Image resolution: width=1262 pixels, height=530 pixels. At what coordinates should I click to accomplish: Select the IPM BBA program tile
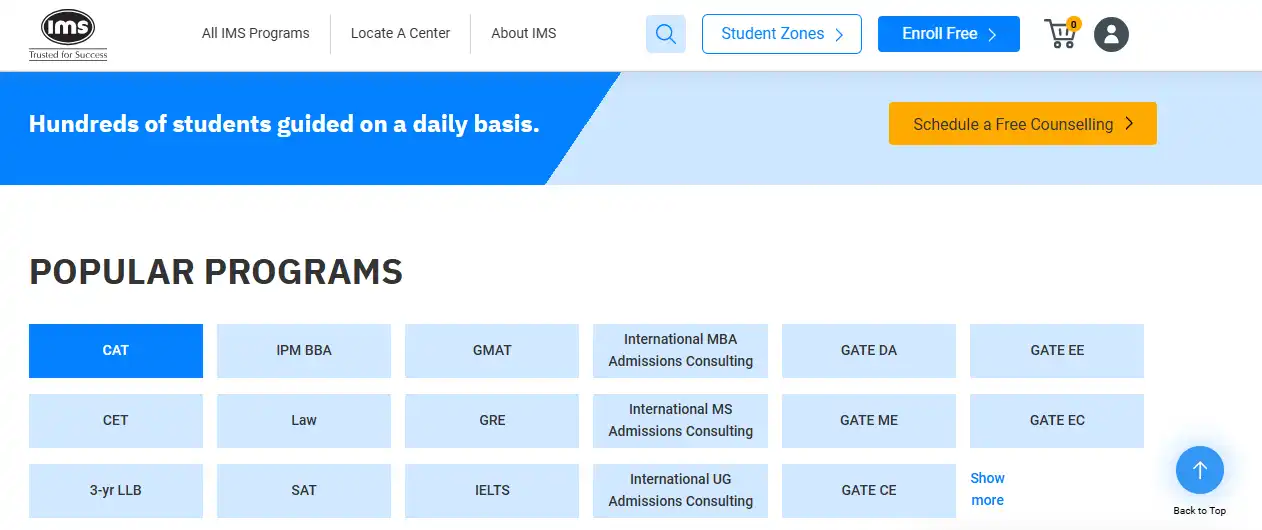point(304,351)
